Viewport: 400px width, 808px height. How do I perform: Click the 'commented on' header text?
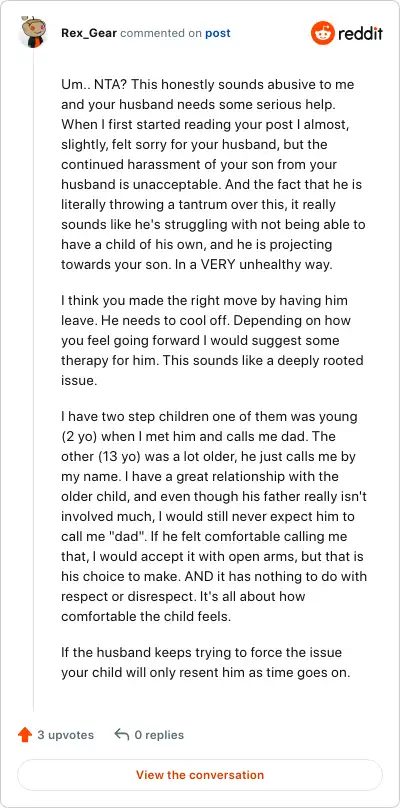[x=161, y=33]
